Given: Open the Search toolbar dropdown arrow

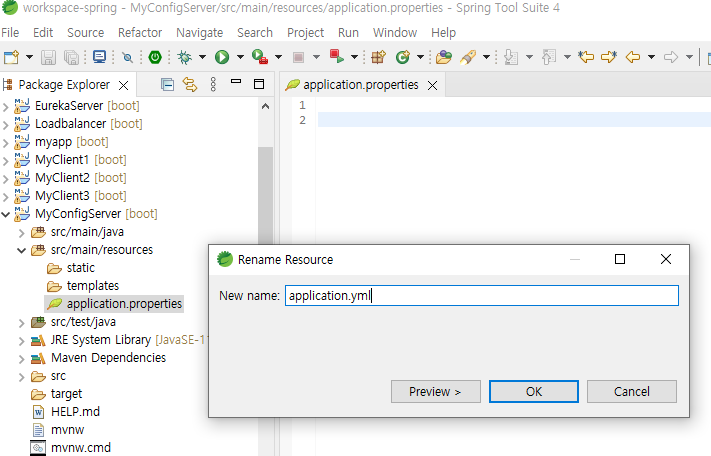Looking at the screenshot, I should tap(487, 57).
